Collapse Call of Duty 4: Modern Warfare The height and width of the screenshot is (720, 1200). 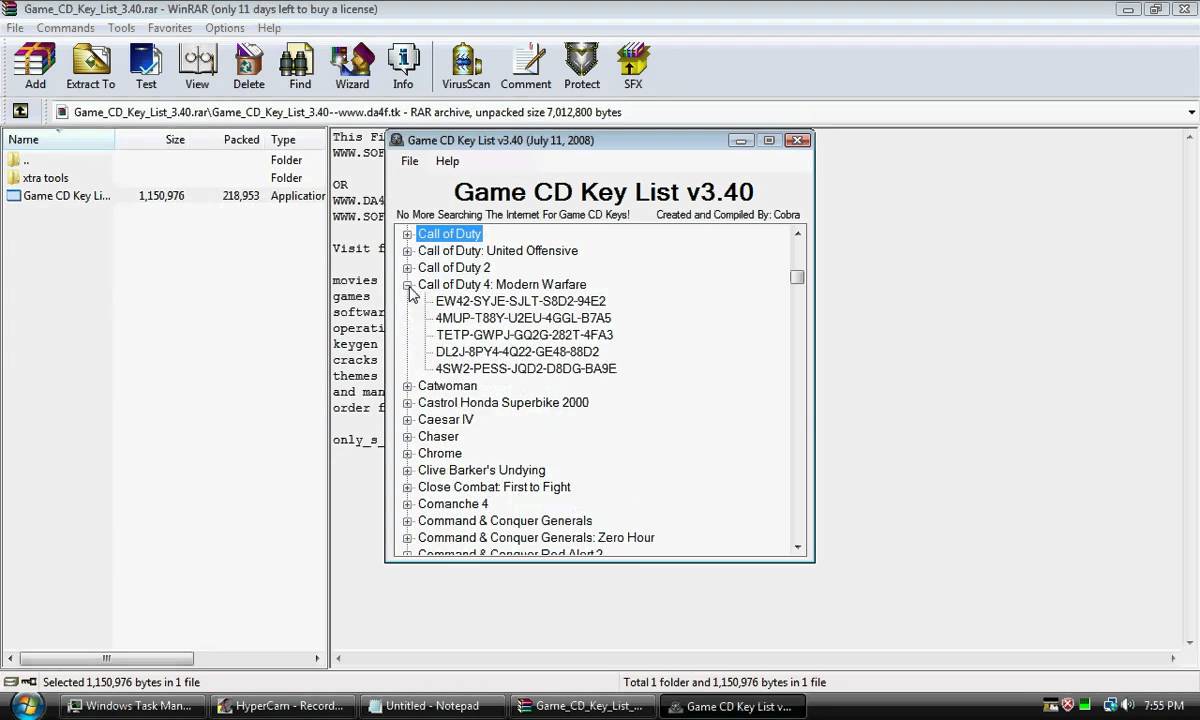click(407, 285)
